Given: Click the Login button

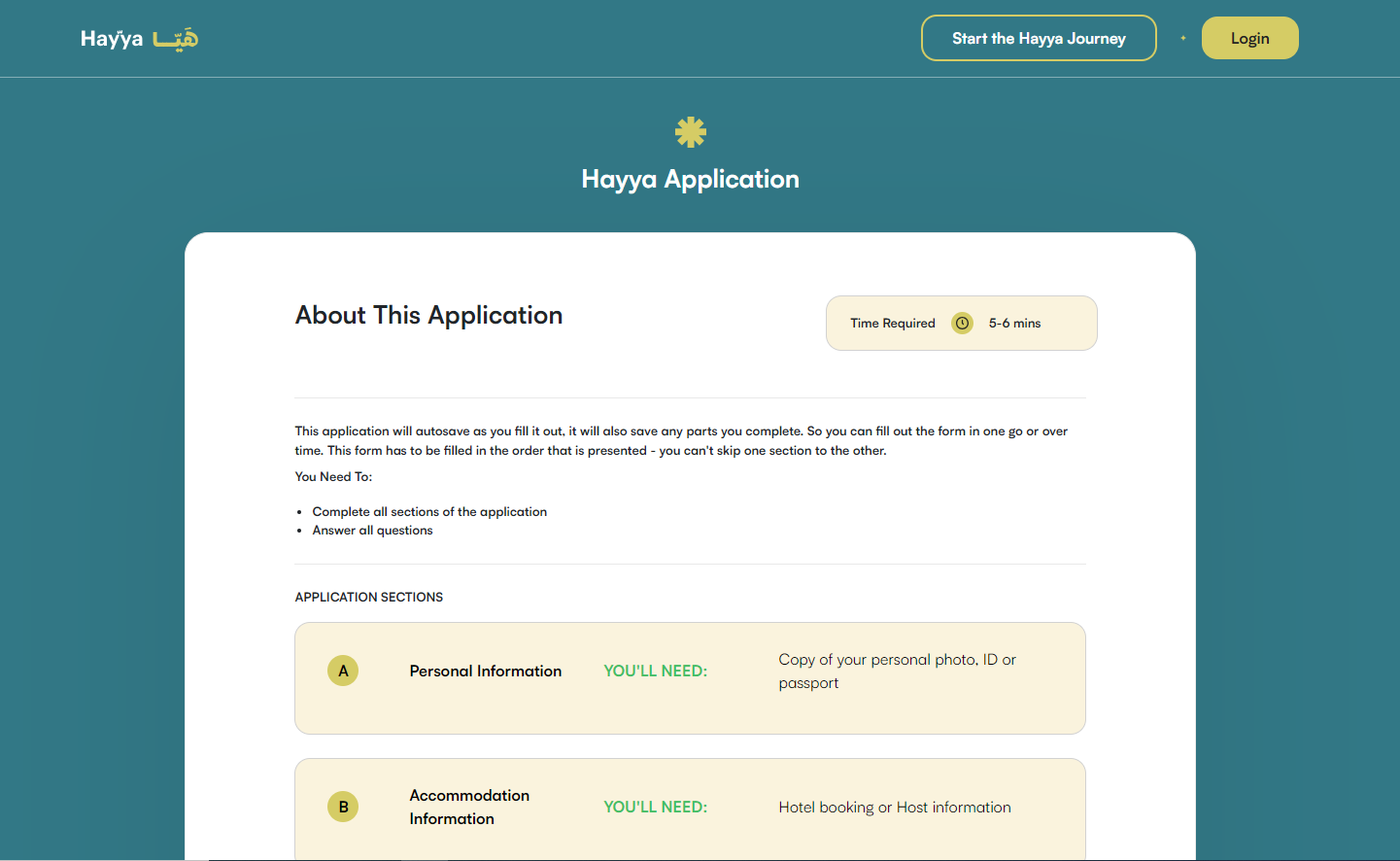Looking at the screenshot, I should point(1250,38).
